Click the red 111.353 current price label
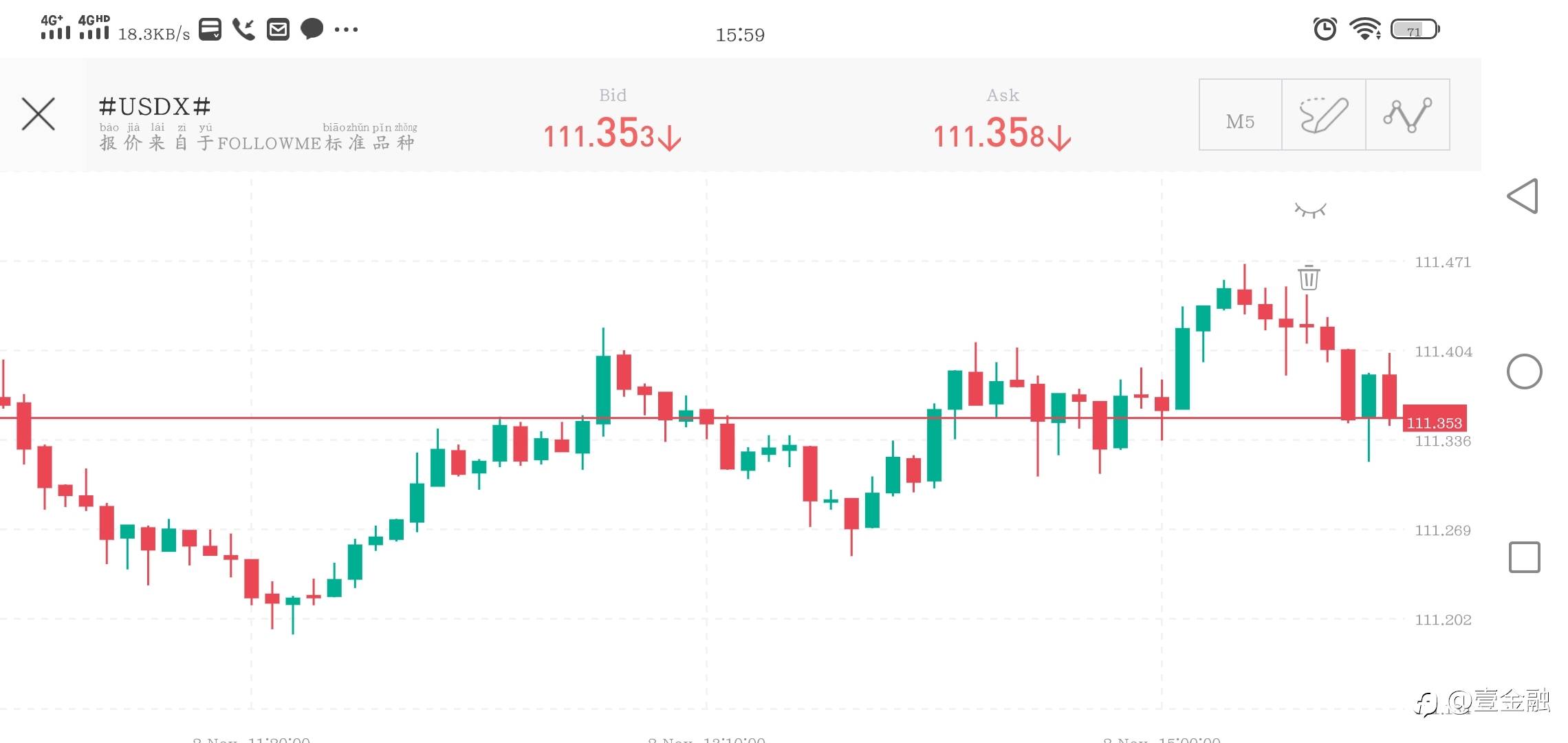This screenshot has height=743, width=1568. (1434, 422)
